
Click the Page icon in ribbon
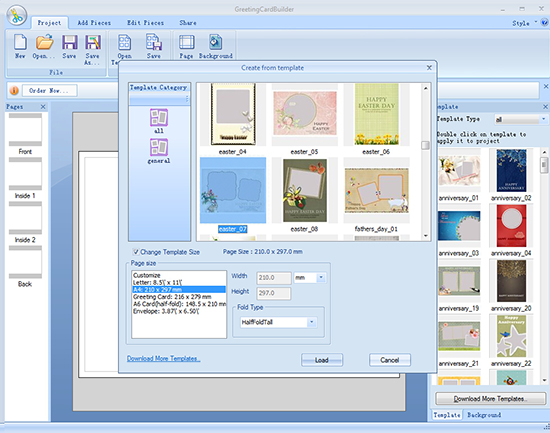click(186, 42)
